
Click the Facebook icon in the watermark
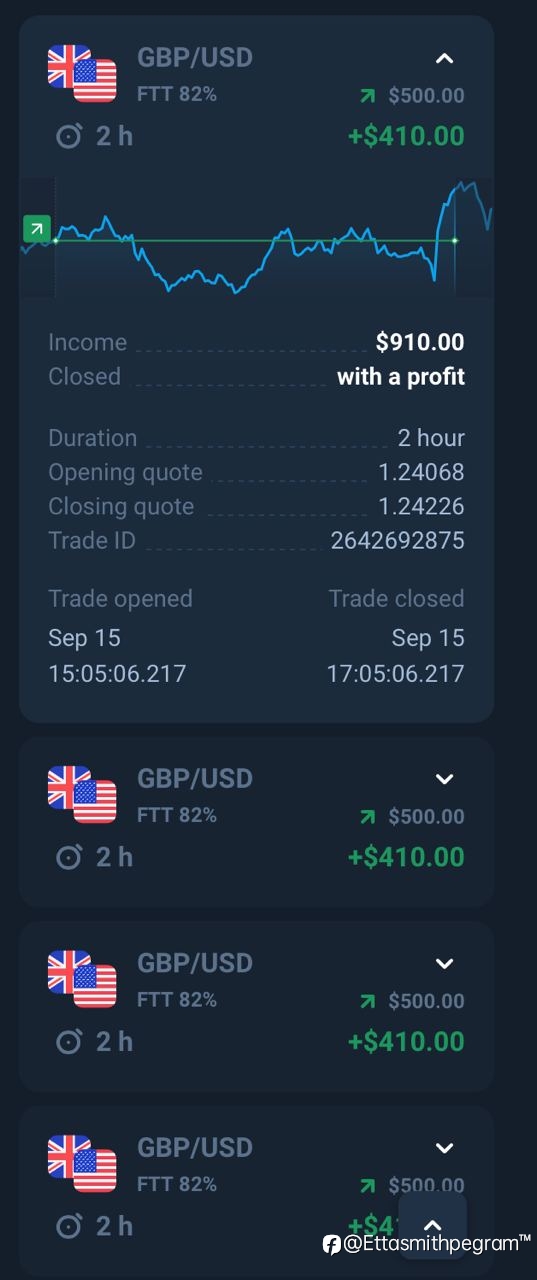point(331,1244)
